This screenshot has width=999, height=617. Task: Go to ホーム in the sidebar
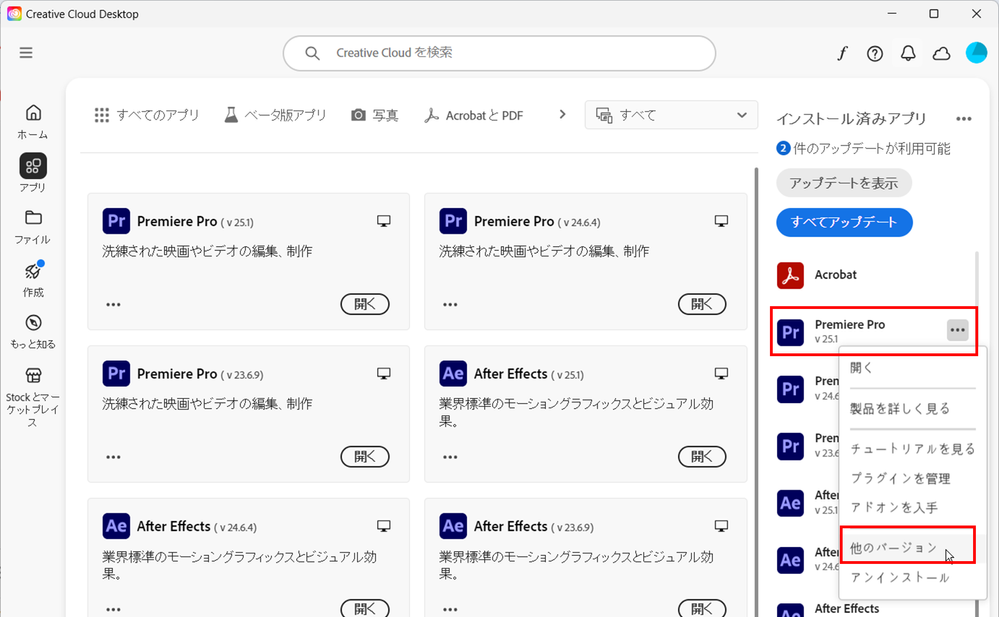[33, 122]
